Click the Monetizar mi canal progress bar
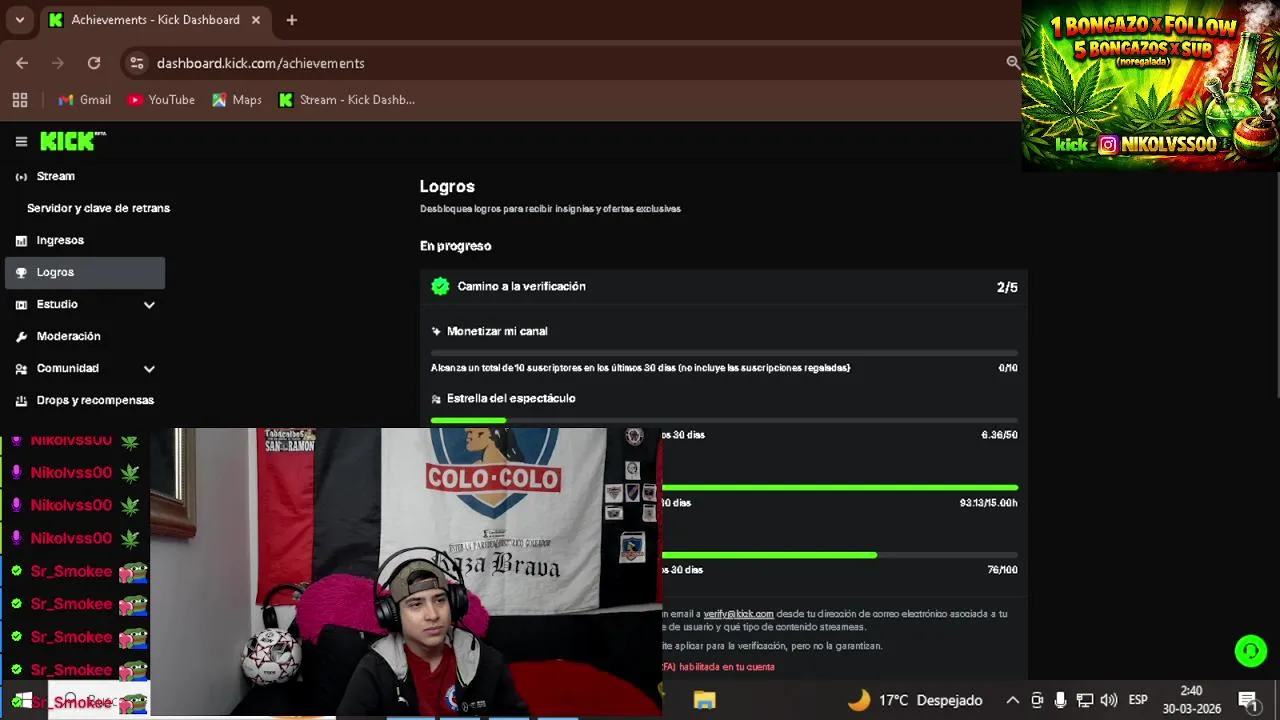This screenshot has width=1280, height=720. 724,353
